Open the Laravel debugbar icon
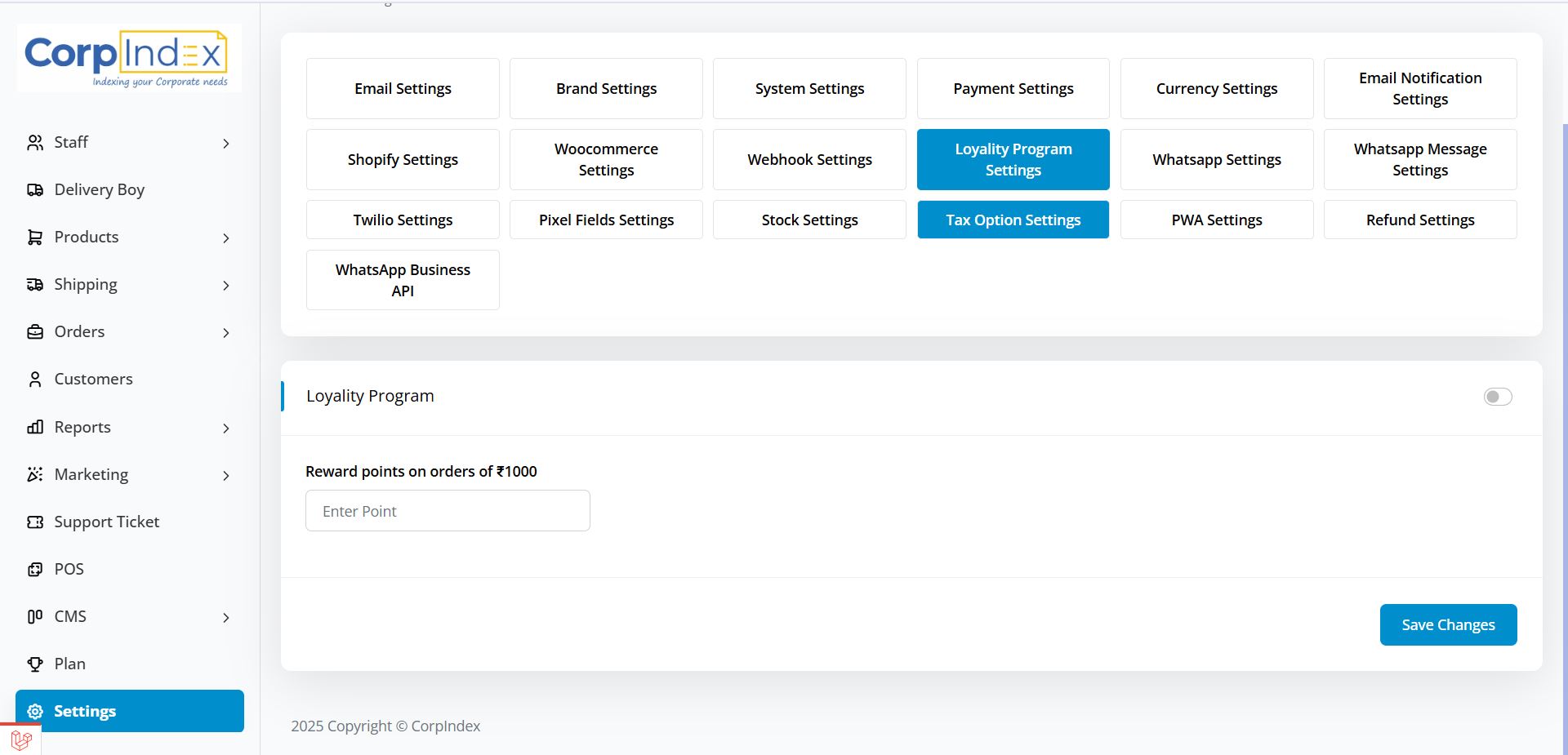 21,739
